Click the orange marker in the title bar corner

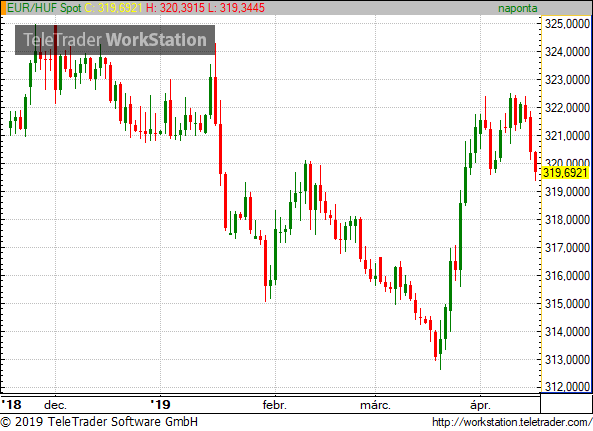3,8
